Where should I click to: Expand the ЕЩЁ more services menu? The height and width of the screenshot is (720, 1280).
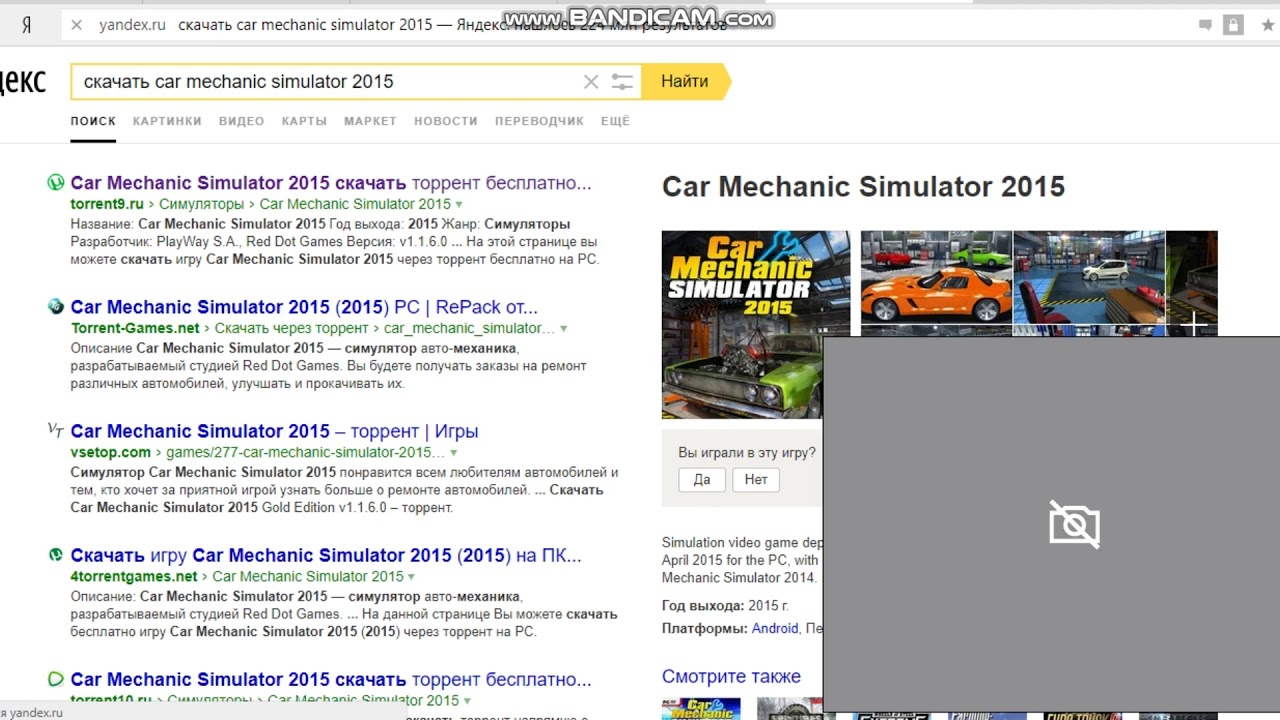coord(615,121)
